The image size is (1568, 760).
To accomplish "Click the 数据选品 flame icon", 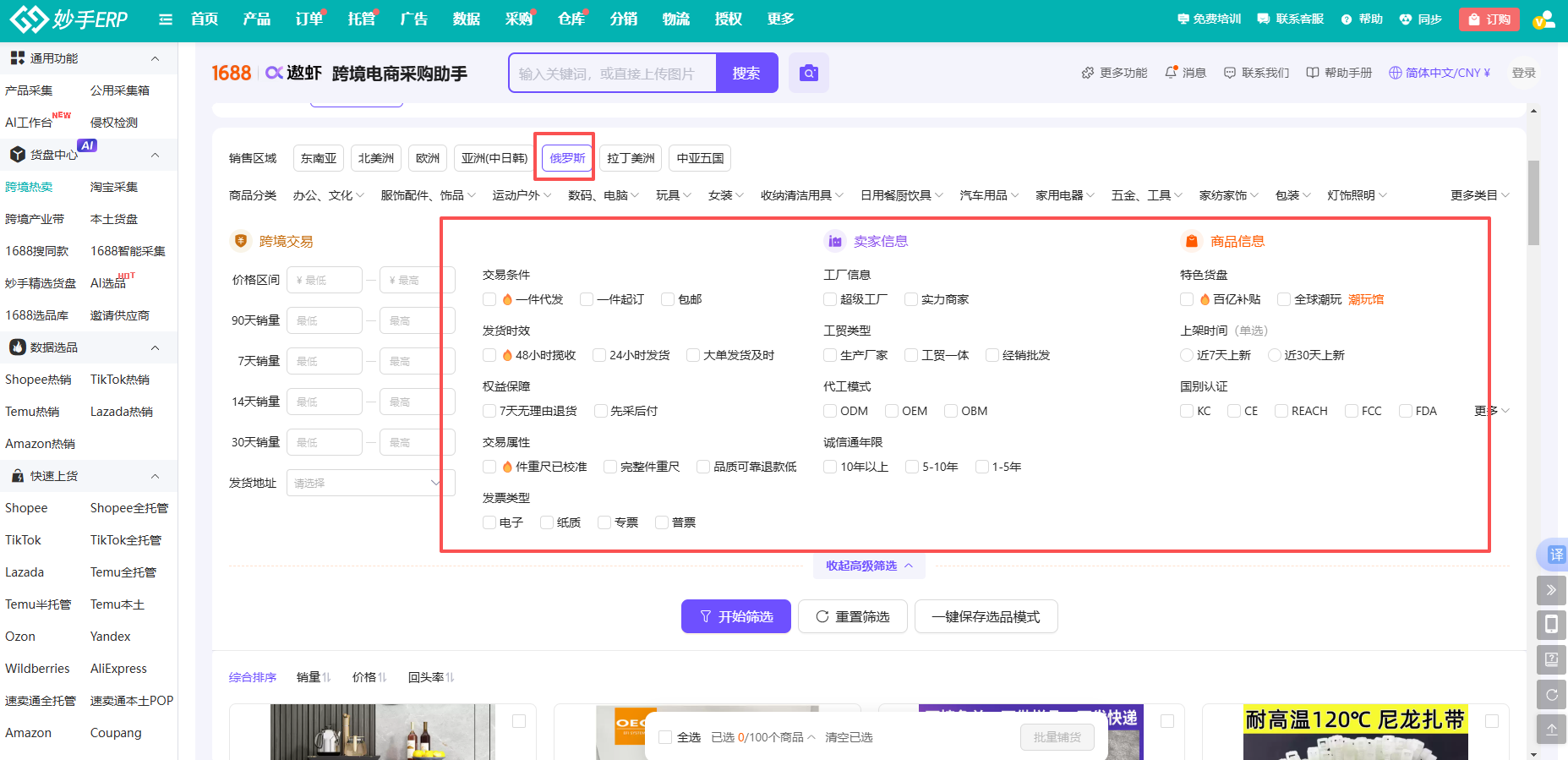I will (17, 347).
